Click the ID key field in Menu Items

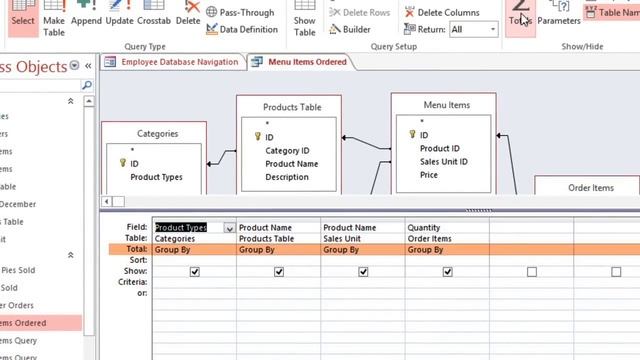(x=424, y=135)
